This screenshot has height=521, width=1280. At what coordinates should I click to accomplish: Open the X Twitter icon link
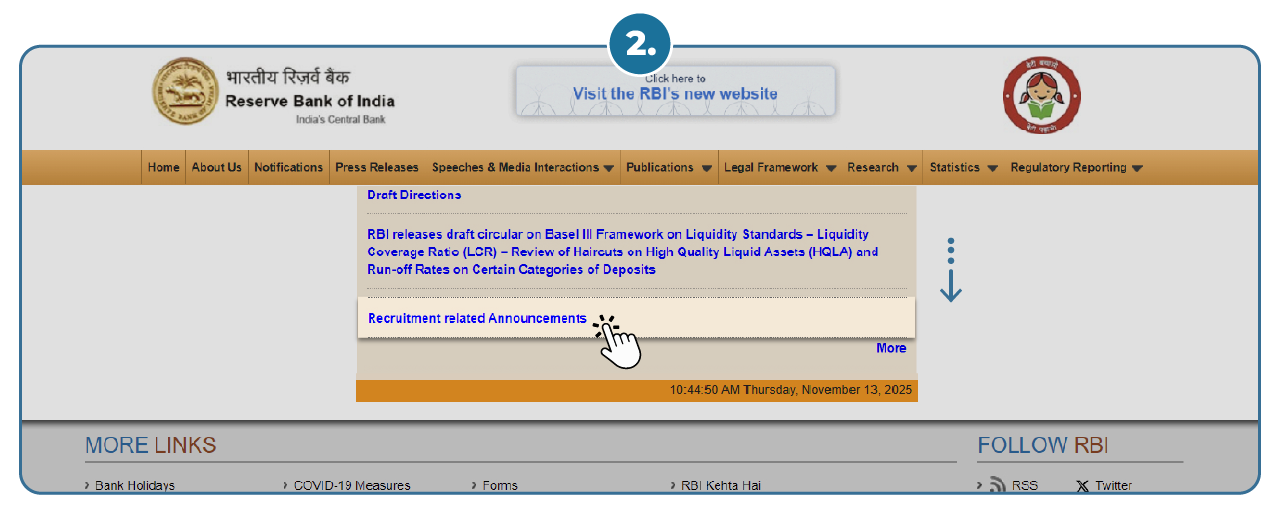(1082, 486)
